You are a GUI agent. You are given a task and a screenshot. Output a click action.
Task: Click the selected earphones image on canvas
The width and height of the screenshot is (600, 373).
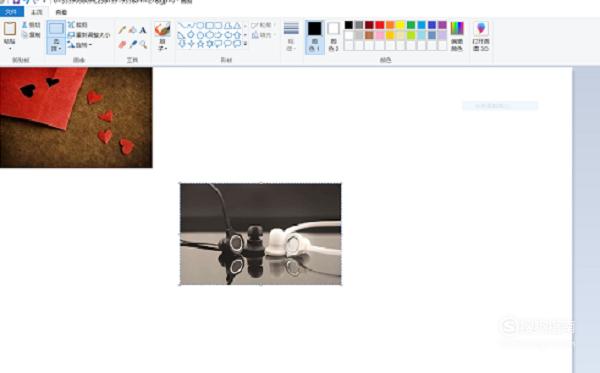tap(261, 234)
